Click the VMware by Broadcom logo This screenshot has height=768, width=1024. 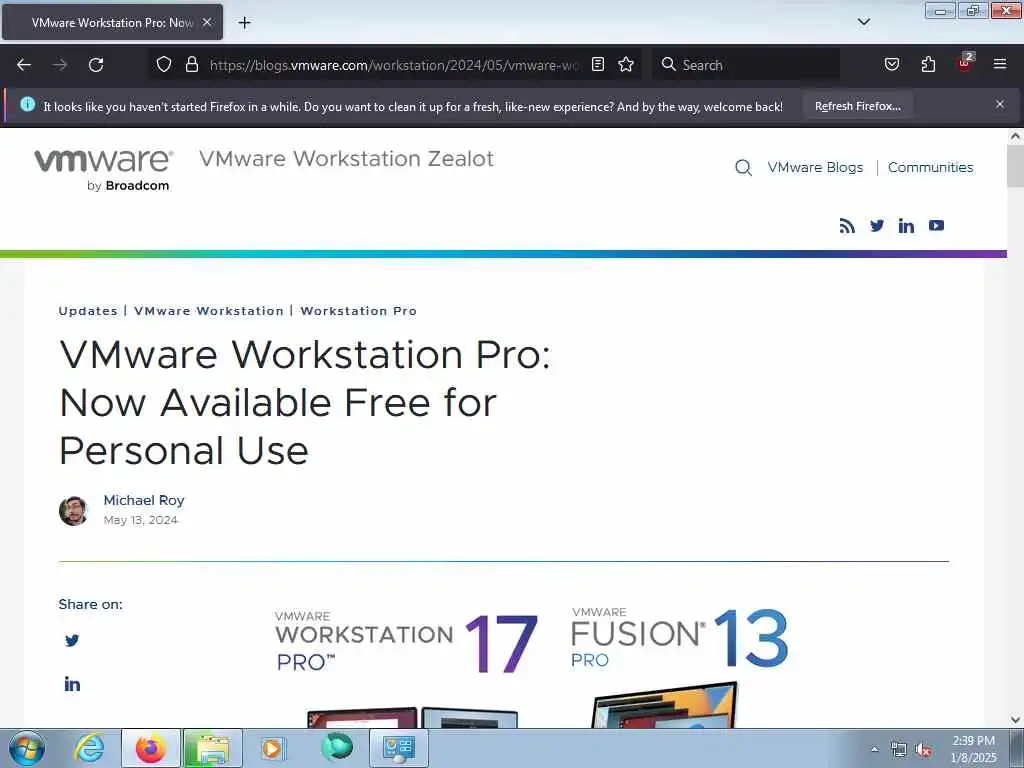click(x=104, y=169)
